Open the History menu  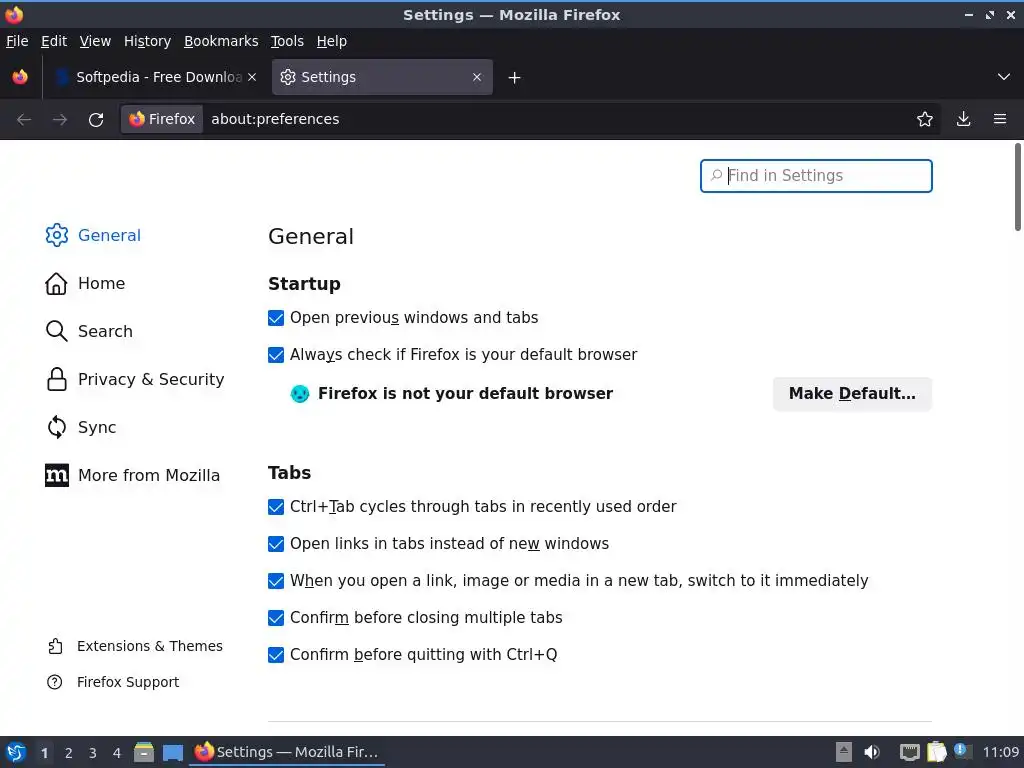(148, 41)
